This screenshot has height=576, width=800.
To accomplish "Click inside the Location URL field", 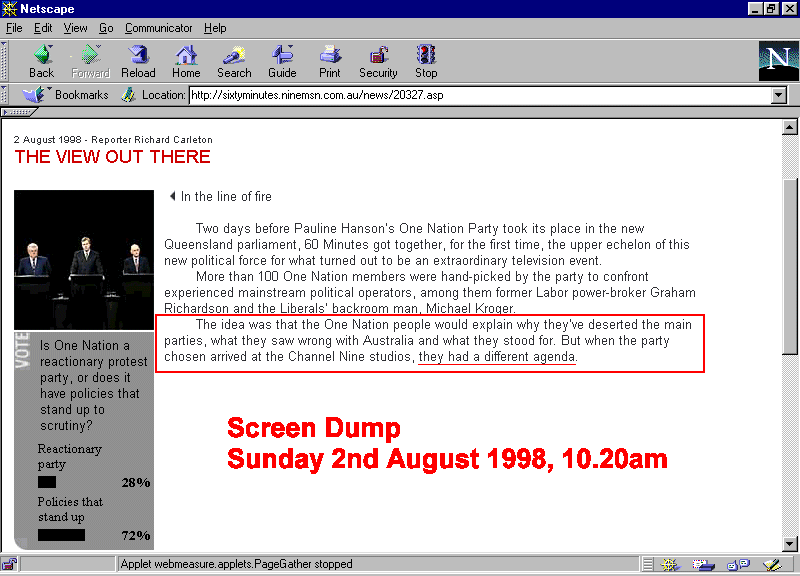I will coord(480,95).
